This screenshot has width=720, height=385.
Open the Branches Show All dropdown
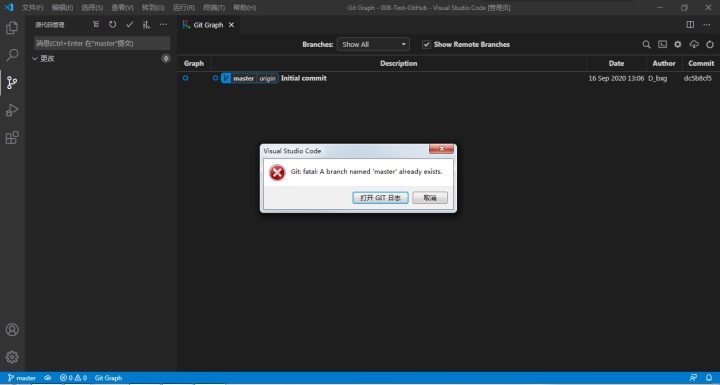point(373,45)
